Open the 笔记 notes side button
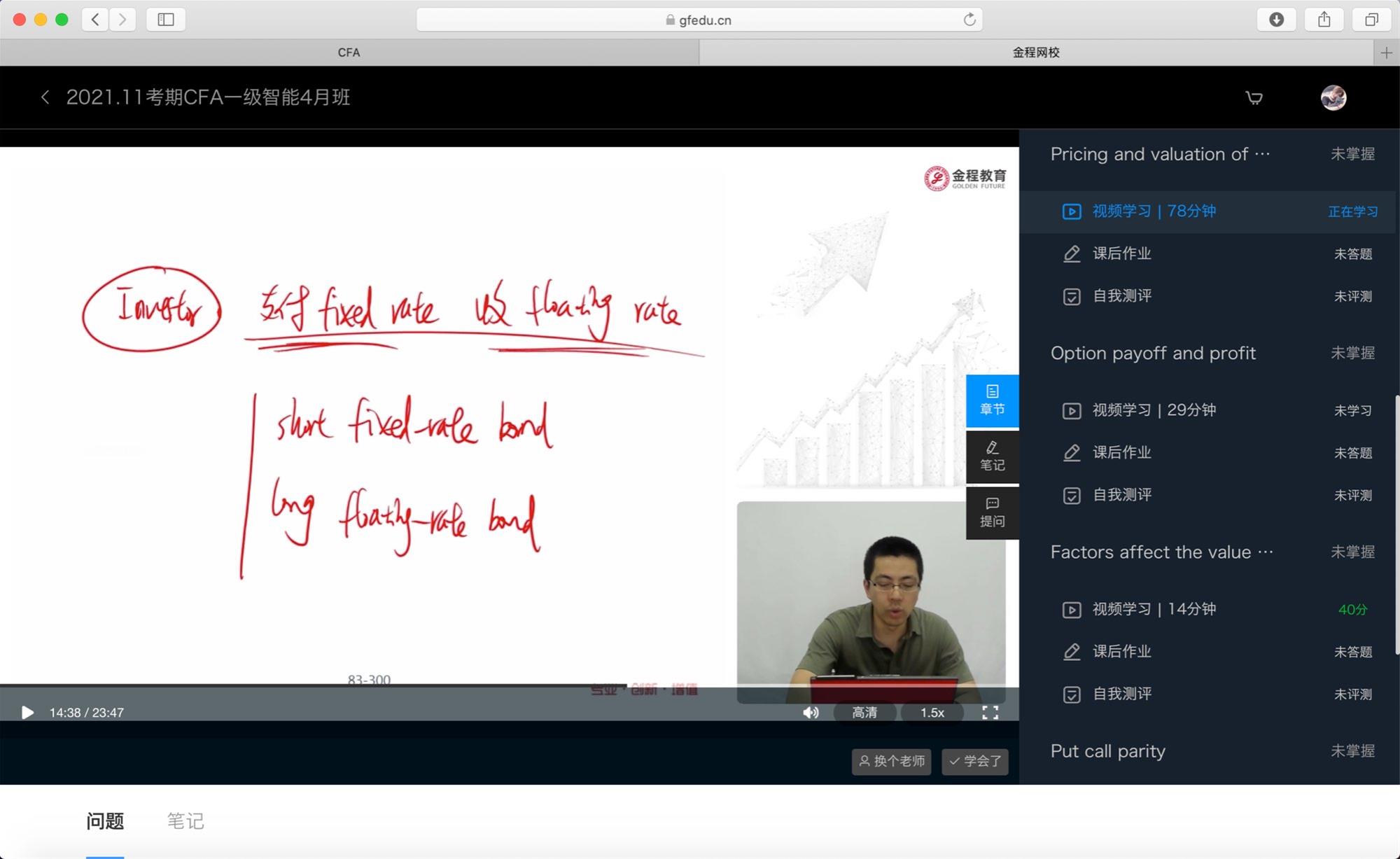Image resolution: width=1400 pixels, height=859 pixels. 992,456
